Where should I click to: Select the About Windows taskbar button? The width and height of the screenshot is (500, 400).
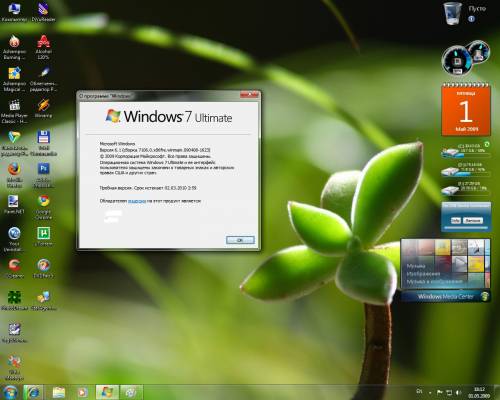pos(107,392)
